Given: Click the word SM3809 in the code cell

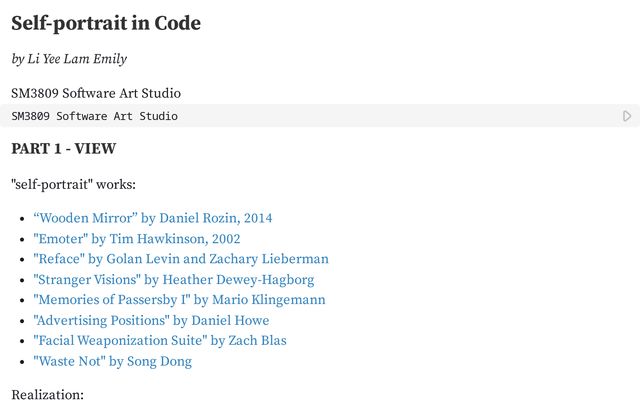Looking at the screenshot, I should click(x=31, y=116).
